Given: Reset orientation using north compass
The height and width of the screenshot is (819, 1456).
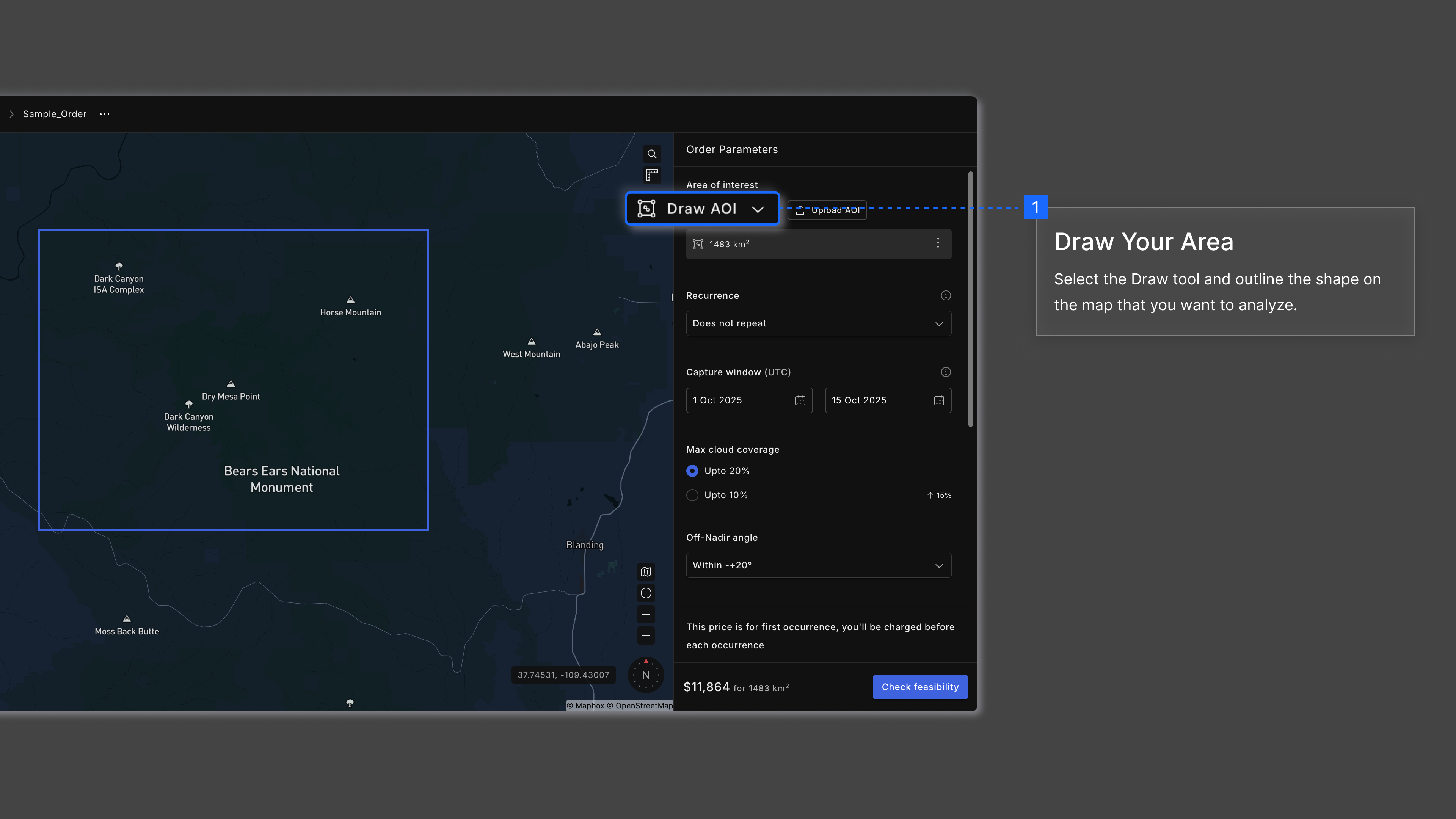Looking at the screenshot, I should [645, 675].
